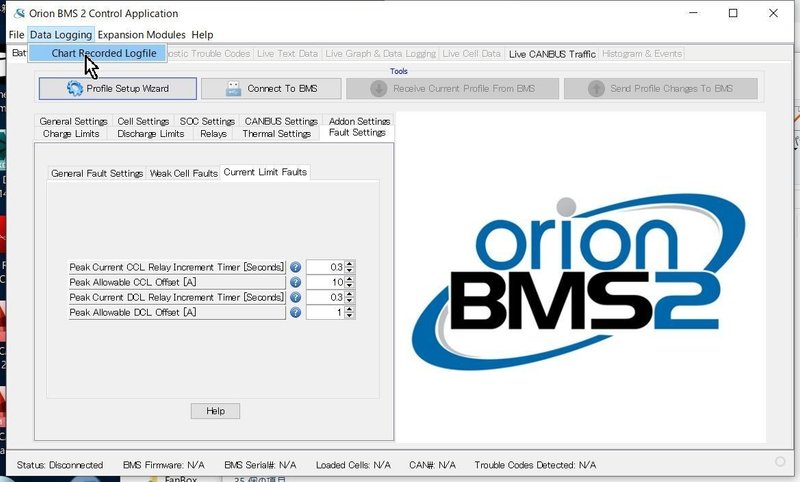Switch to Live Cell Data tab
This screenshot has height=482, width=800.
[x=471, y=54]
